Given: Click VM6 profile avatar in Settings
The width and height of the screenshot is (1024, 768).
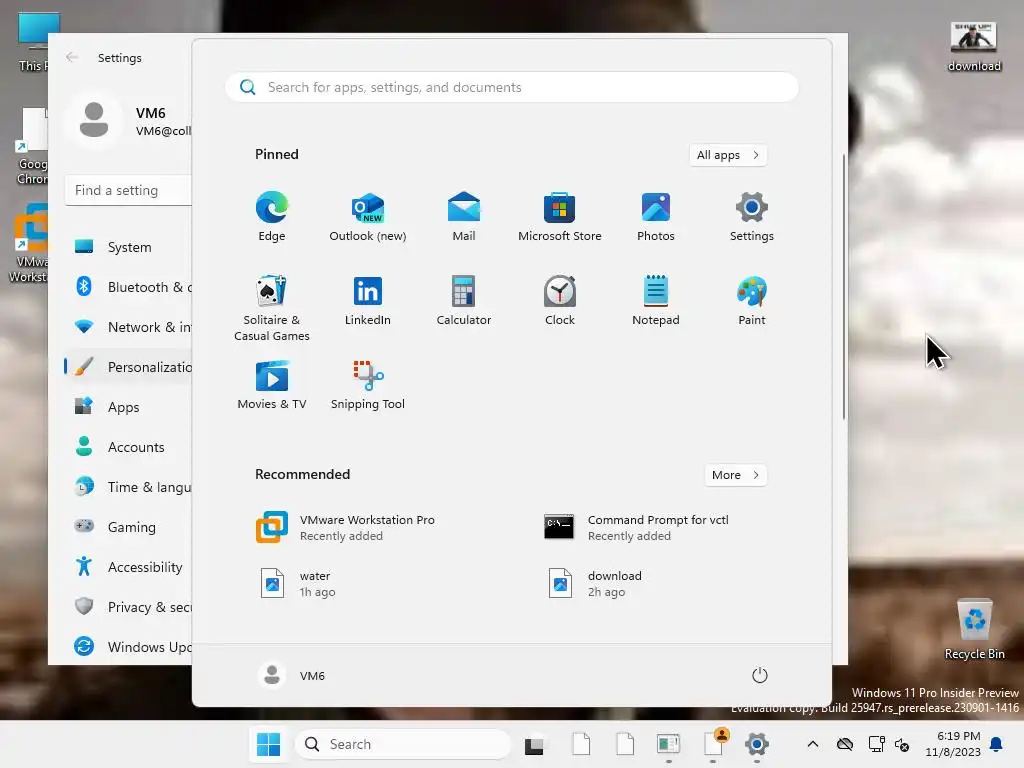Looking at the screenshot, I should pyautogui.click(x=93, y=120).
